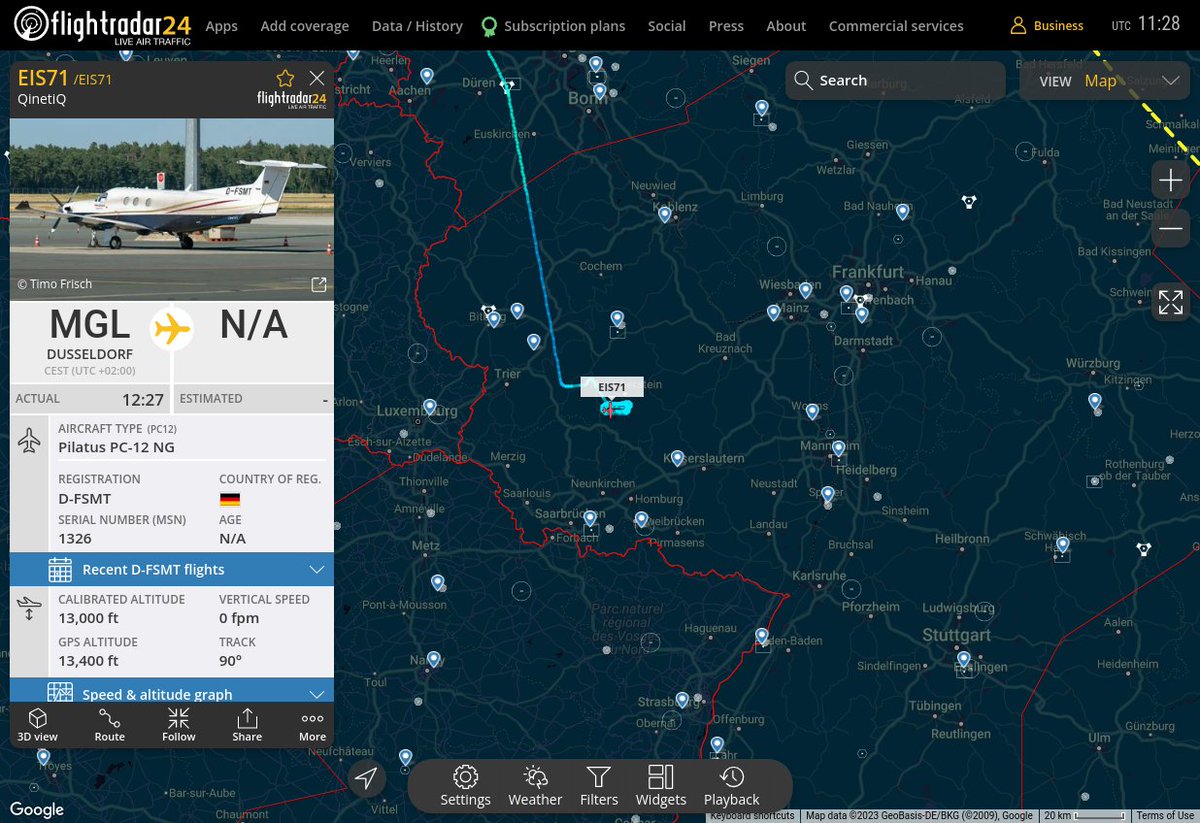Click the UTC time display
1200x823 pixels.
pyautogui.click(x=1146, y=24)
